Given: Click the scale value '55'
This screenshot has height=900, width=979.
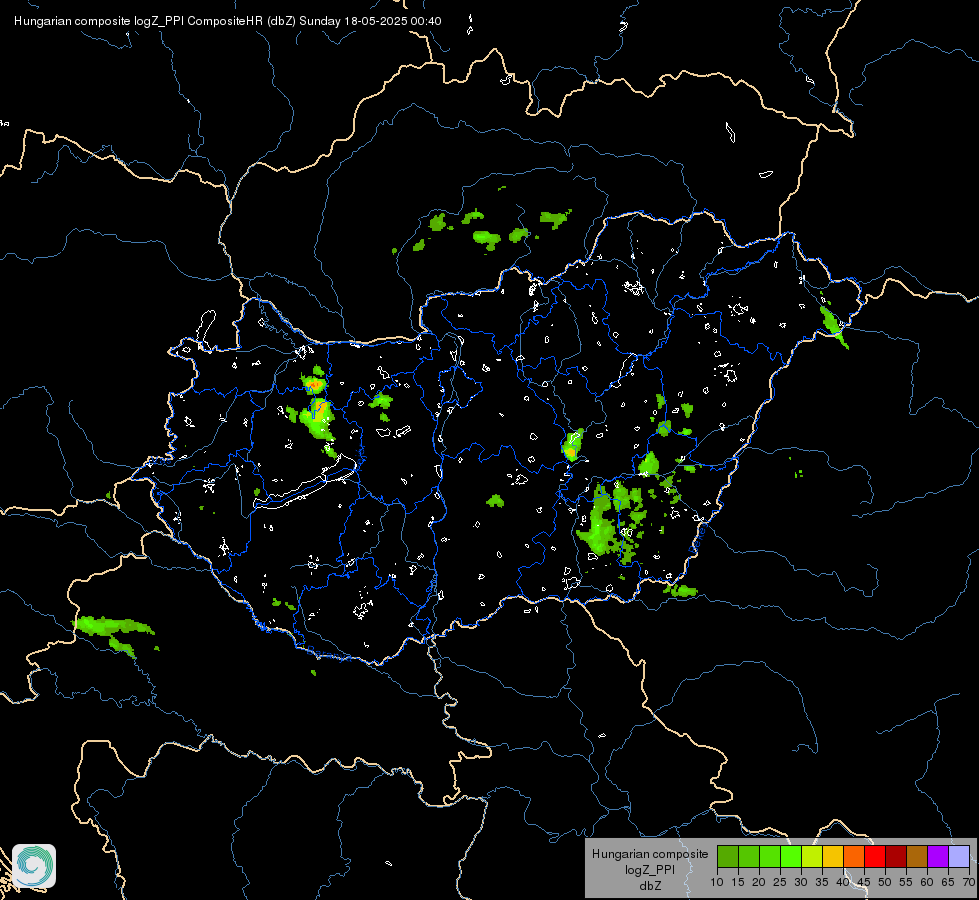Looking at the screenshot, I should (906, 883).
